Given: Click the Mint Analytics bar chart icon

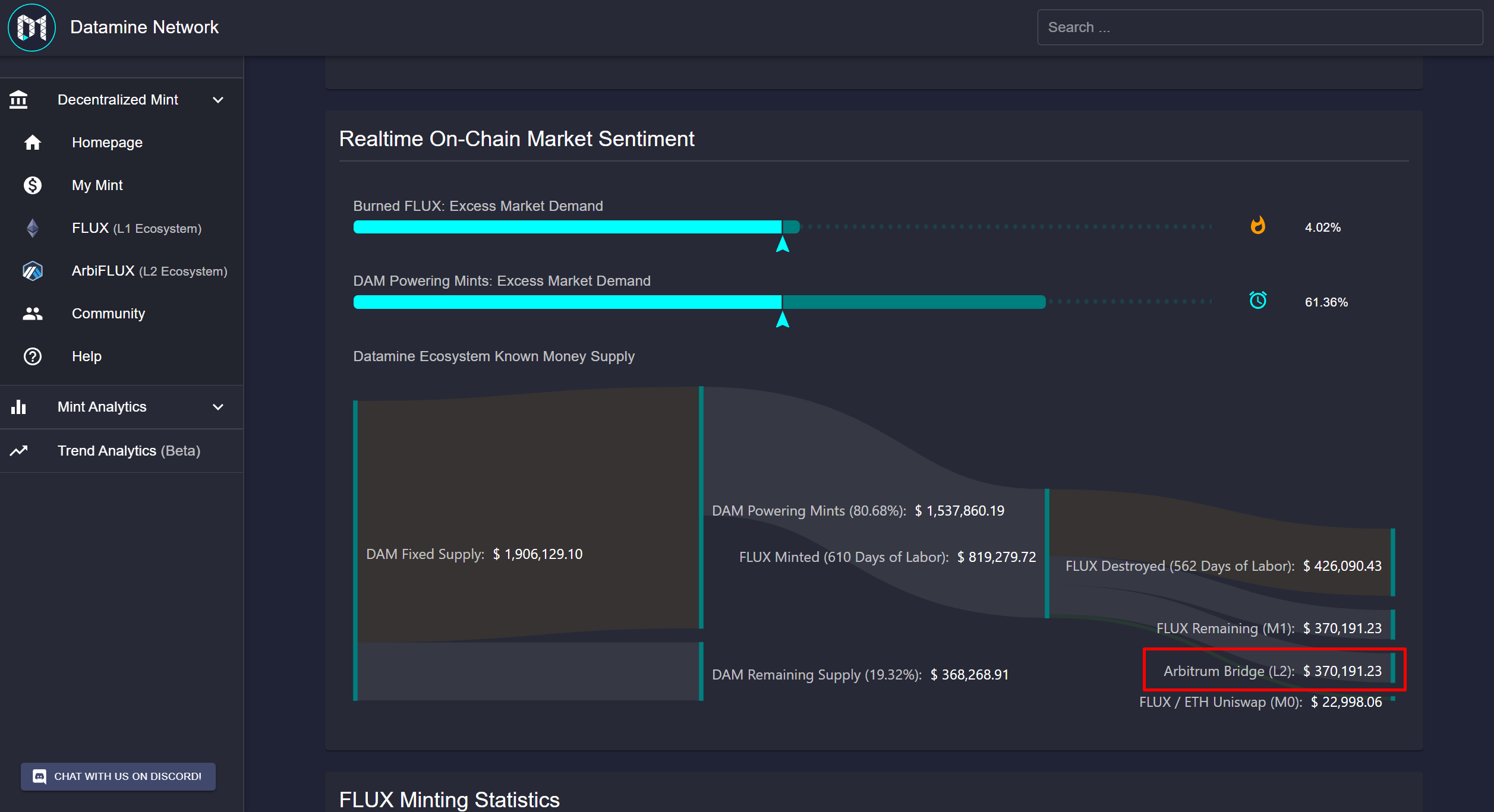Looking at the screenshot, I should coord(19,407).
